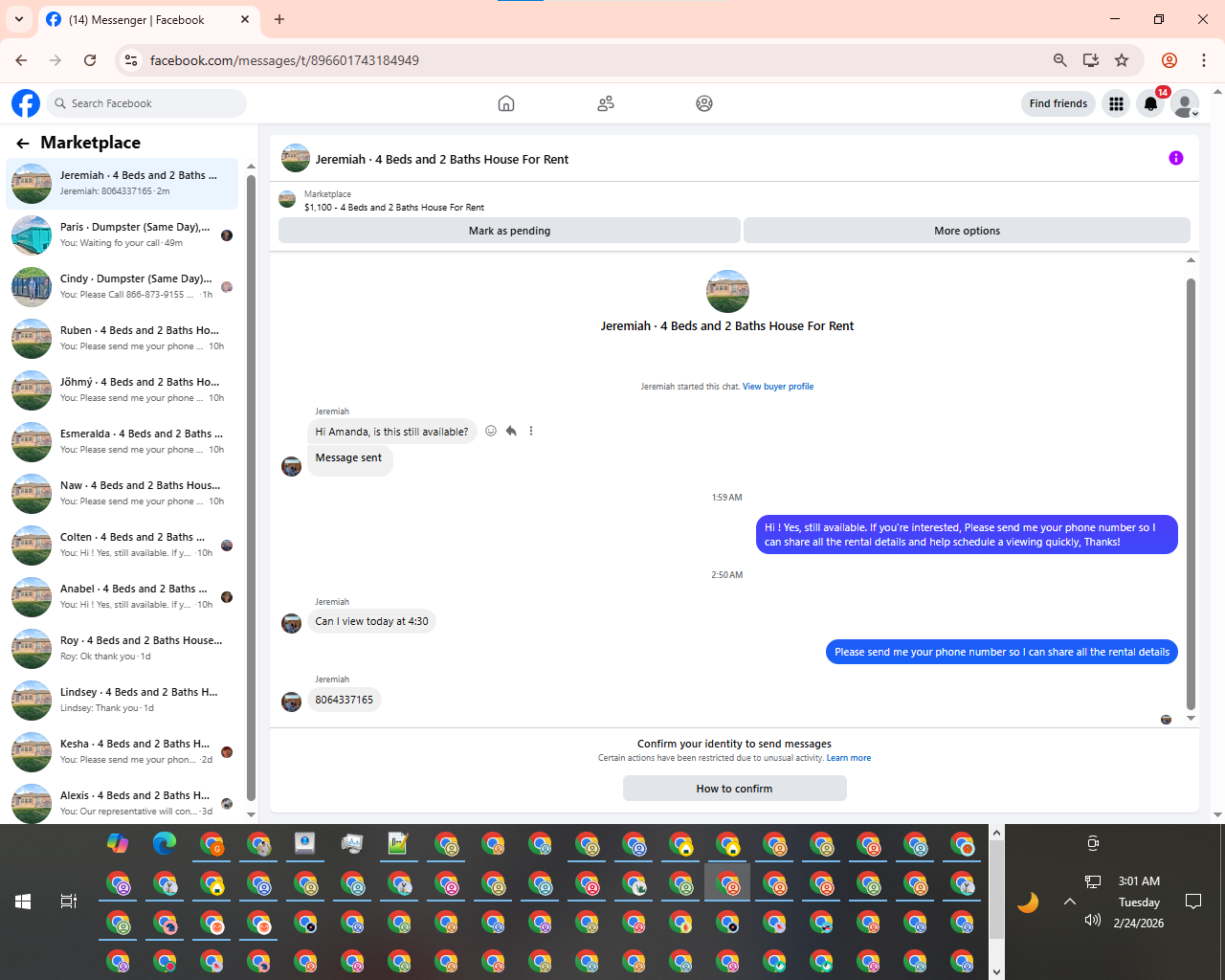The width and height of the screenshot is (1225, 980).
Task: Click the night light moon icon in tray
Action: (1028, 902)
